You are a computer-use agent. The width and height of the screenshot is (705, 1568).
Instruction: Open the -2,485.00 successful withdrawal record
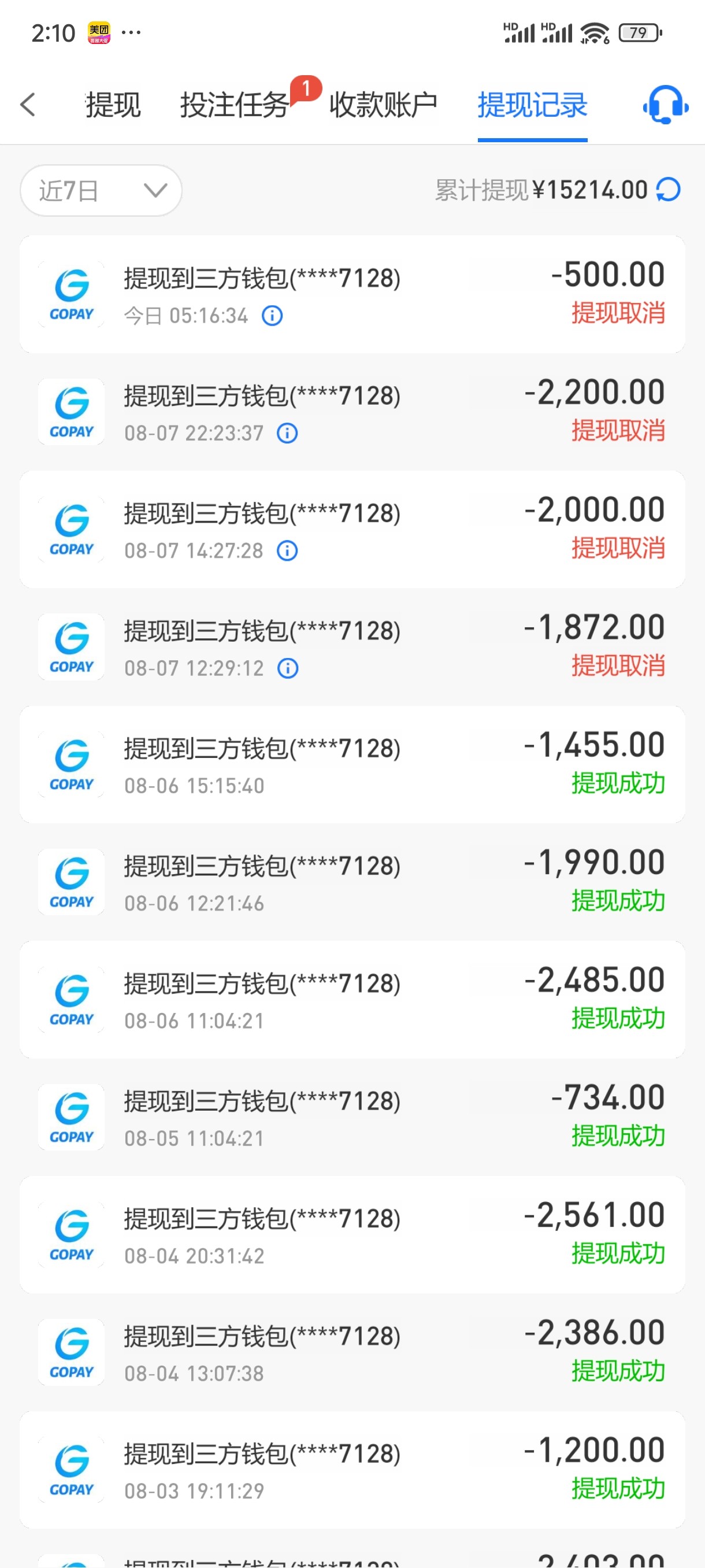[352, 1000]
